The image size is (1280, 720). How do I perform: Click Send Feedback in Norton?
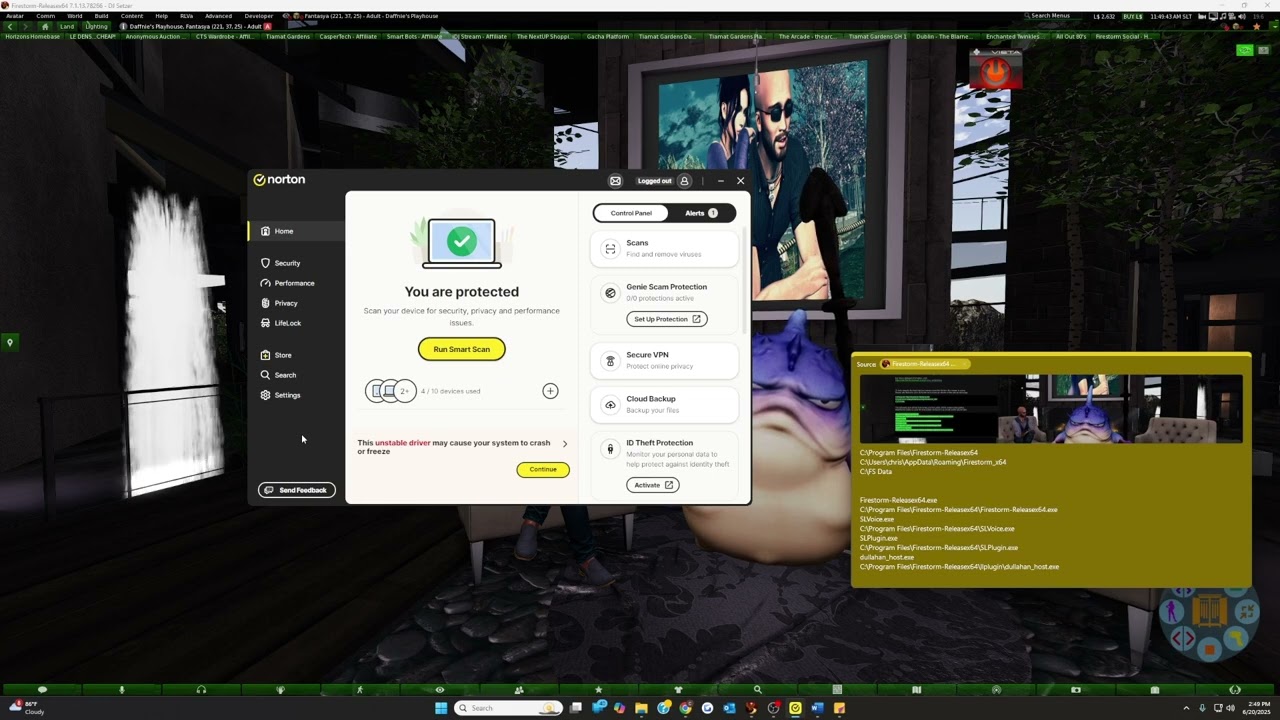click(296, 490)
